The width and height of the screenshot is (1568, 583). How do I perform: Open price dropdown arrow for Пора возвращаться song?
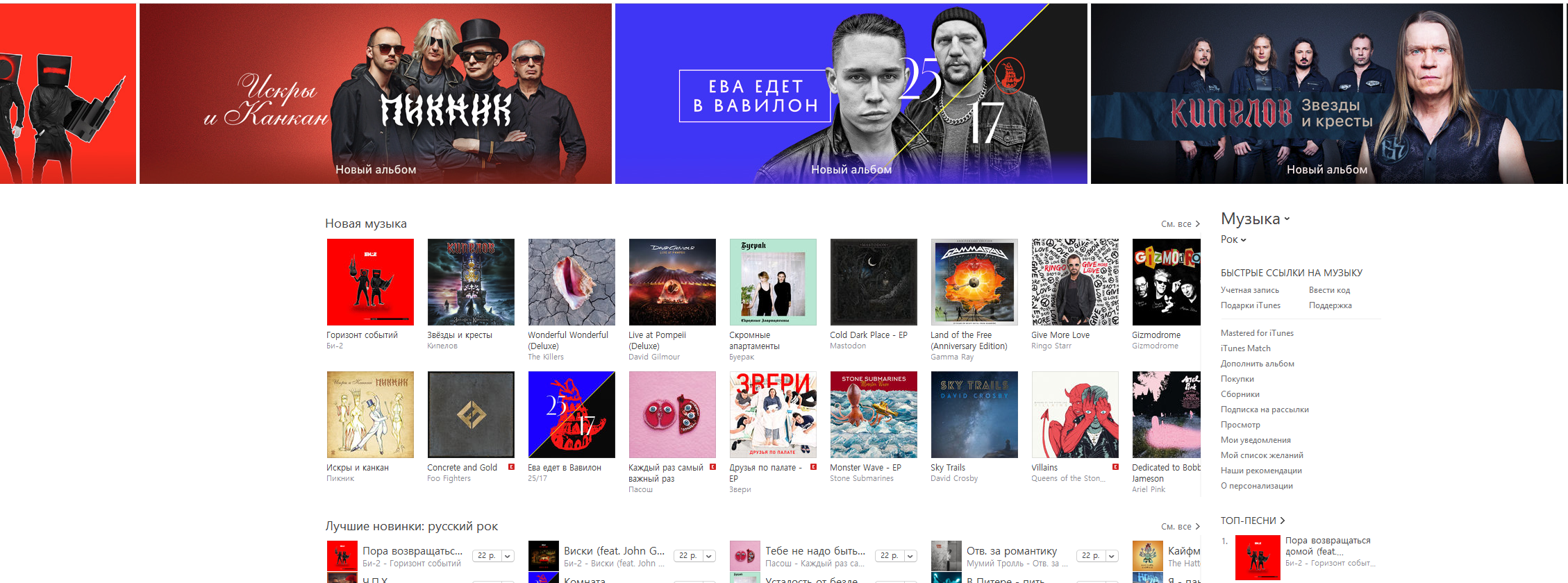(508, 556)
